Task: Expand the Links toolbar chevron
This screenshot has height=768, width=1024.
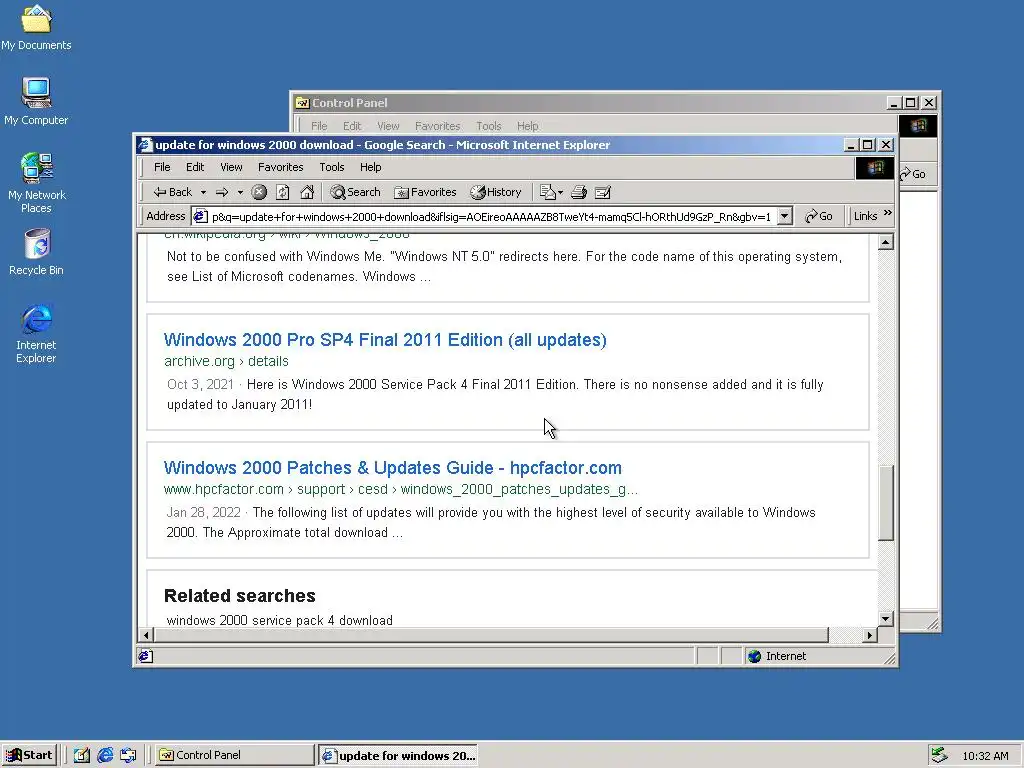Action: (x=888, y=214)
